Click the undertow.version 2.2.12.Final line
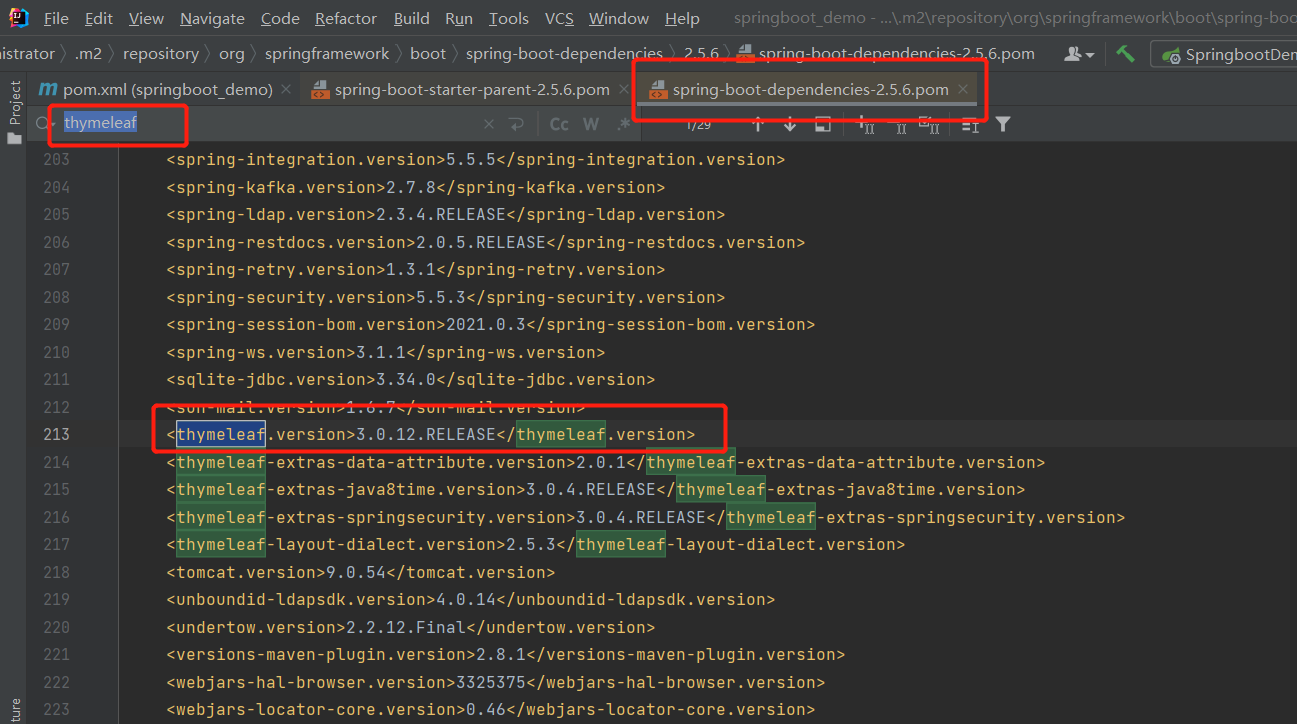1297x724 pixels. (x=411, y=627)
